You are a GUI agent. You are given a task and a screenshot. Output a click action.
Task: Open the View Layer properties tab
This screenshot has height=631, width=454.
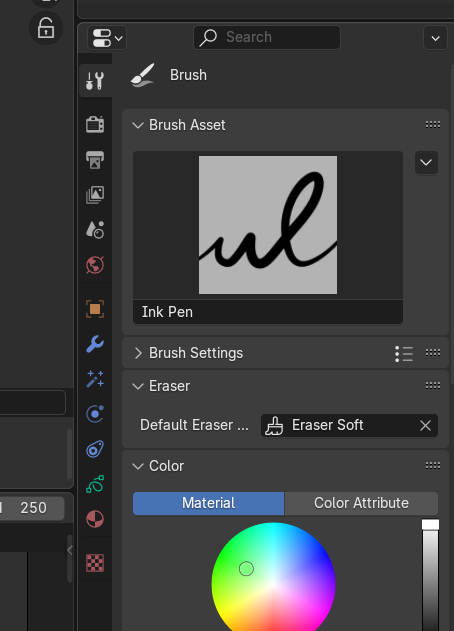tap(95, 195)
